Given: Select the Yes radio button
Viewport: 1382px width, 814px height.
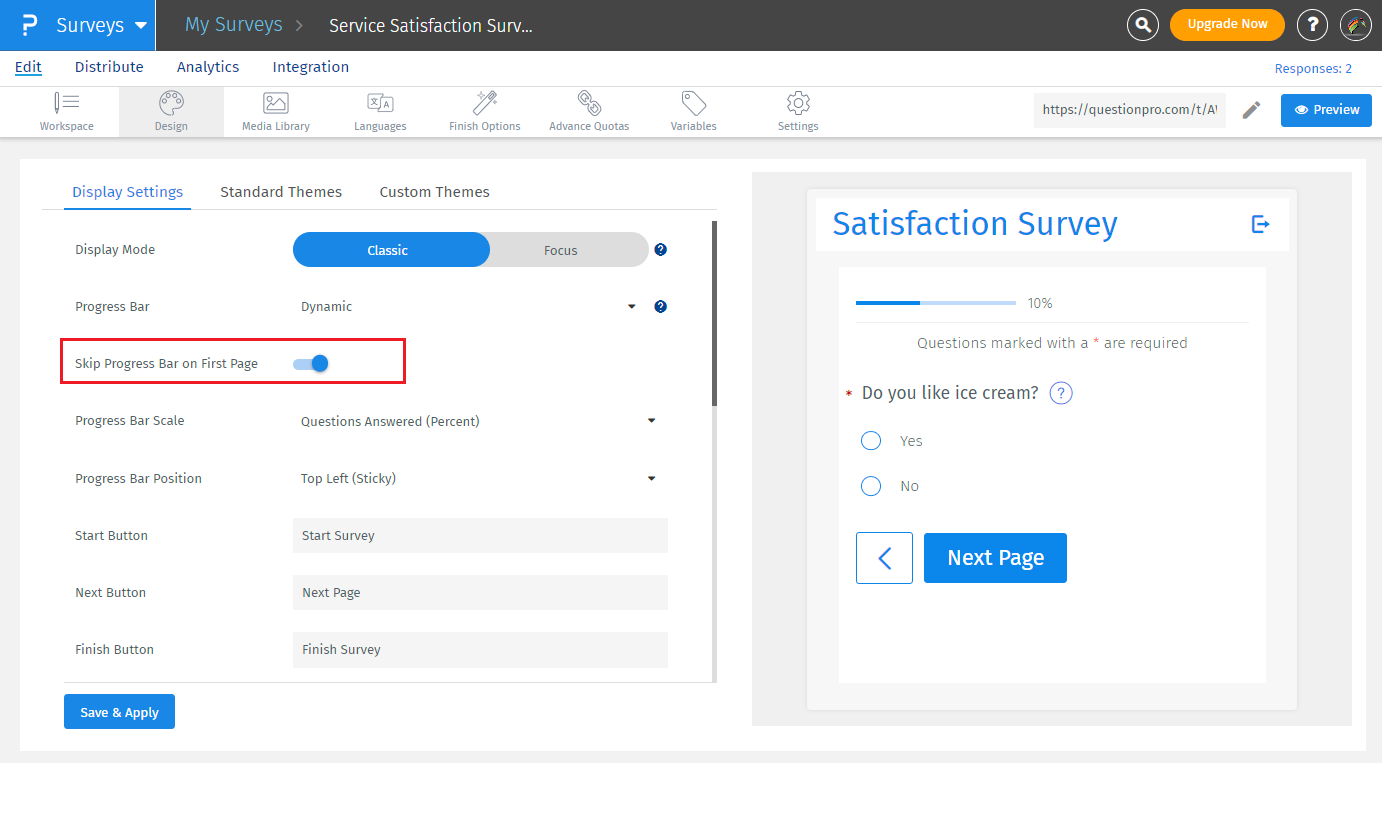Looking at the screenshot, I should (x=871, y=441).
